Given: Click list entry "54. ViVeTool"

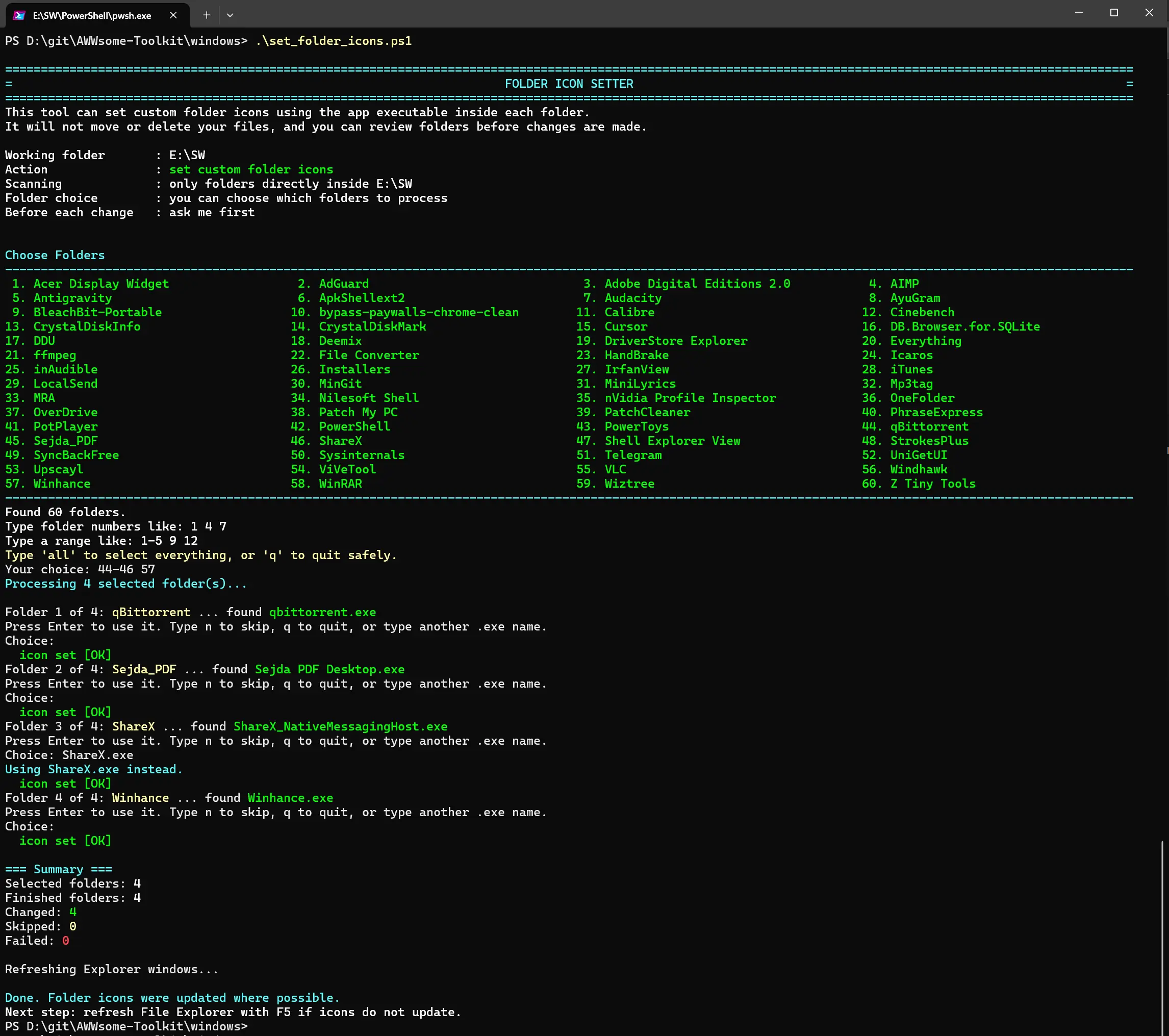Looking at the screenshot, I should pos(334,470).
